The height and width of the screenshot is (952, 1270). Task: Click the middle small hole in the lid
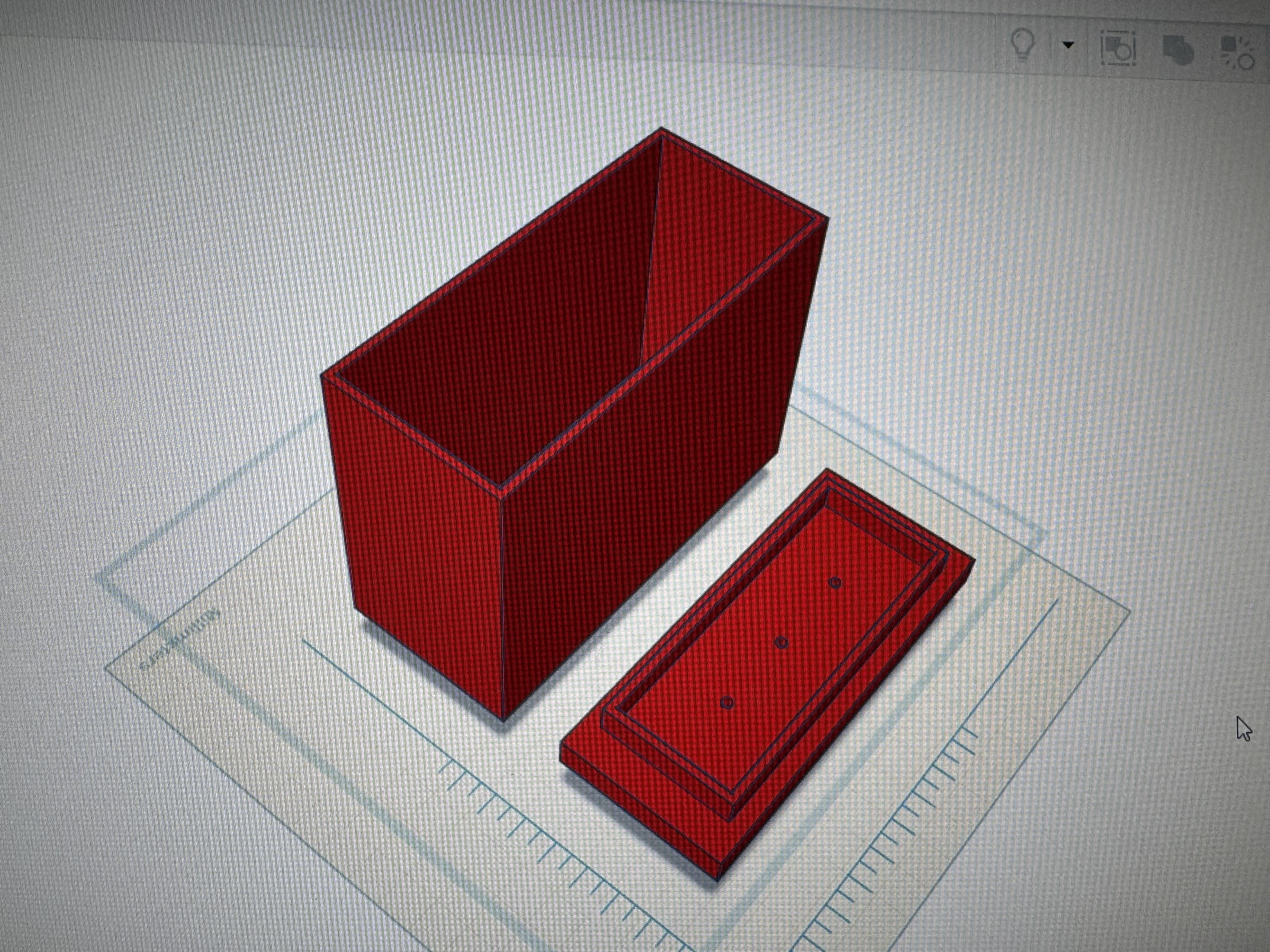tap(781, 643)
